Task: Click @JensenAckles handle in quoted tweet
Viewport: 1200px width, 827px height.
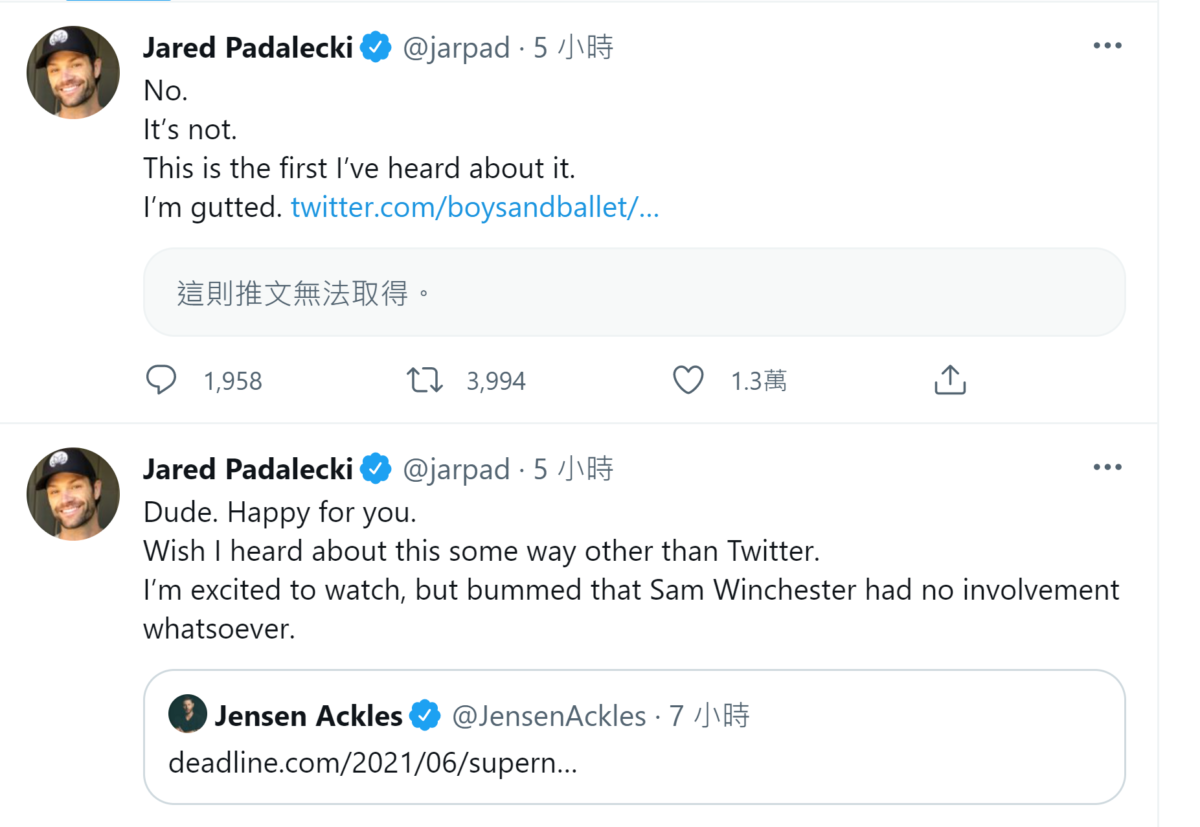Action: click(x=549, y=716)
